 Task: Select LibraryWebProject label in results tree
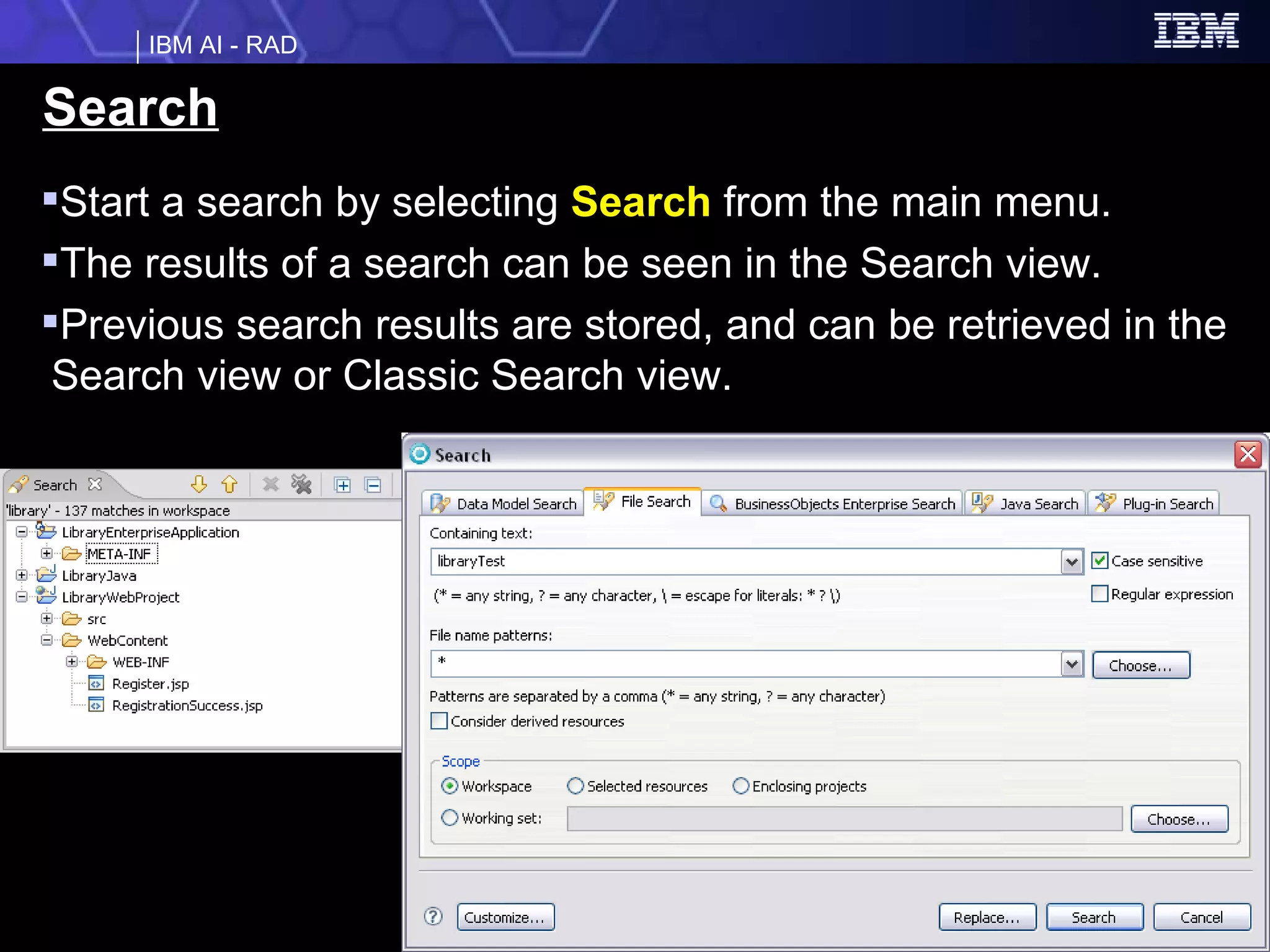[121, 597]
